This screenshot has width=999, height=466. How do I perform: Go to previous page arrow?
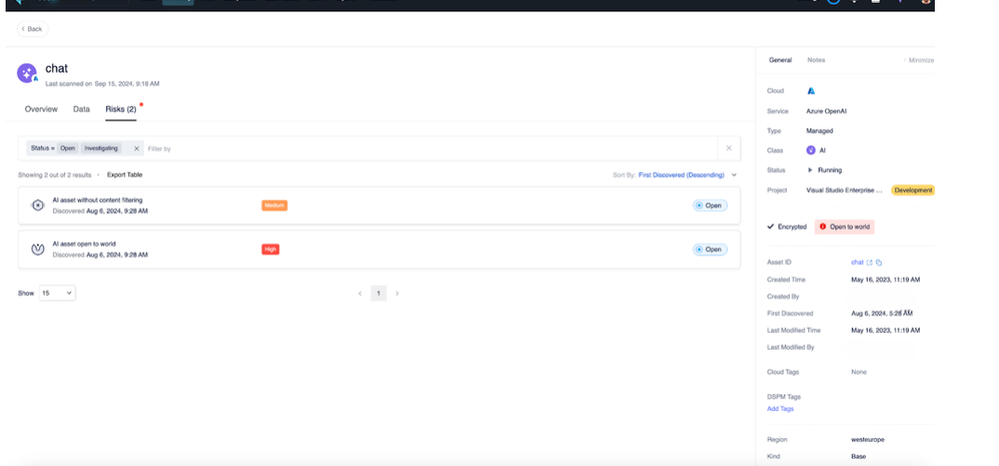(360, 293)
